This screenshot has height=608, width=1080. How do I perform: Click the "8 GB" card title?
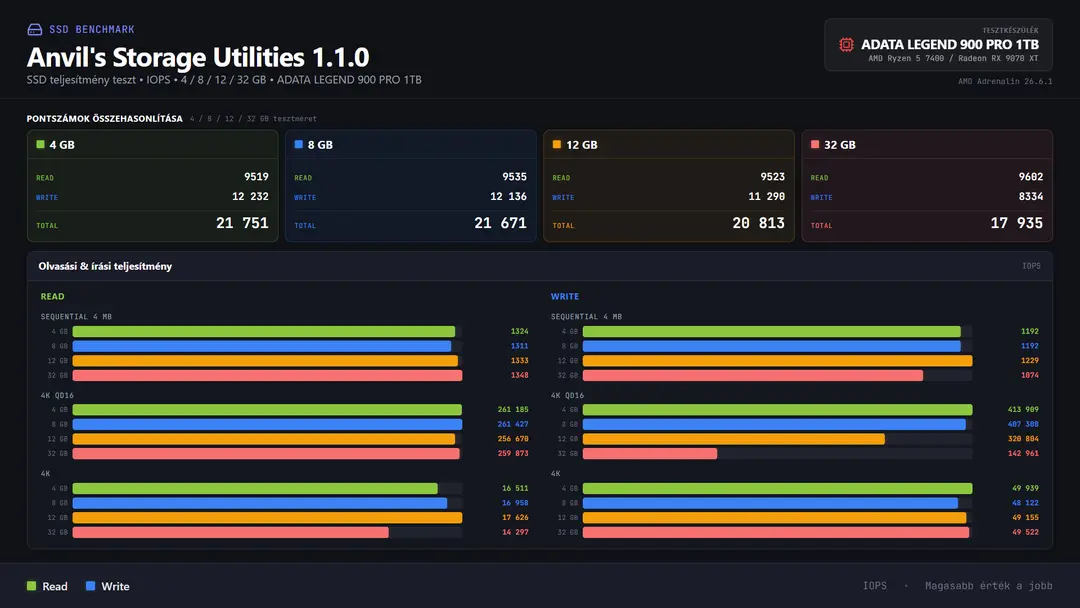tap(320, 145)
